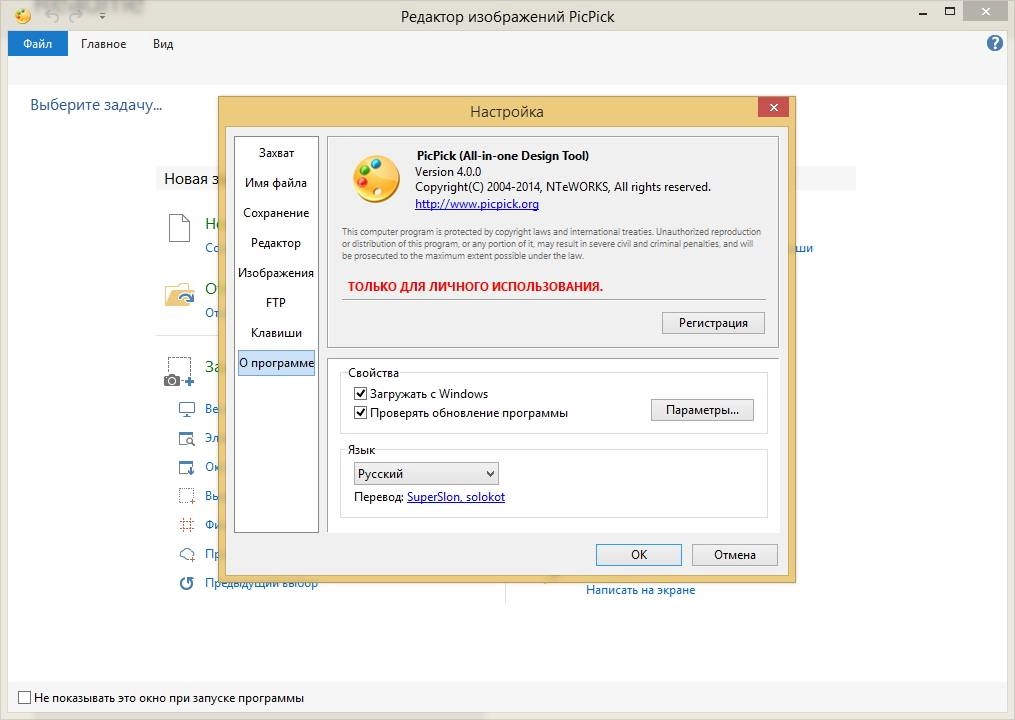
Task: Click the undo arrow in title bar
Action: (53, 16)
